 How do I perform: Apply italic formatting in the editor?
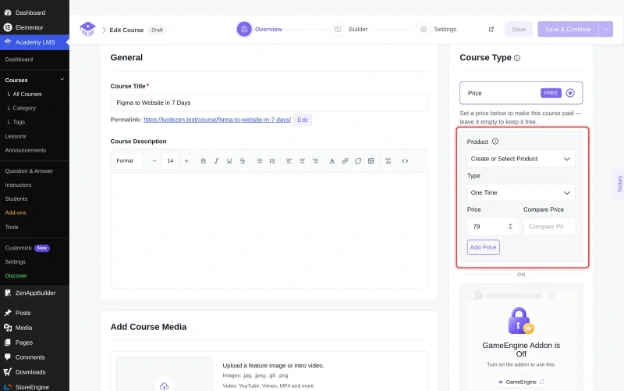(x=216, y=161)
